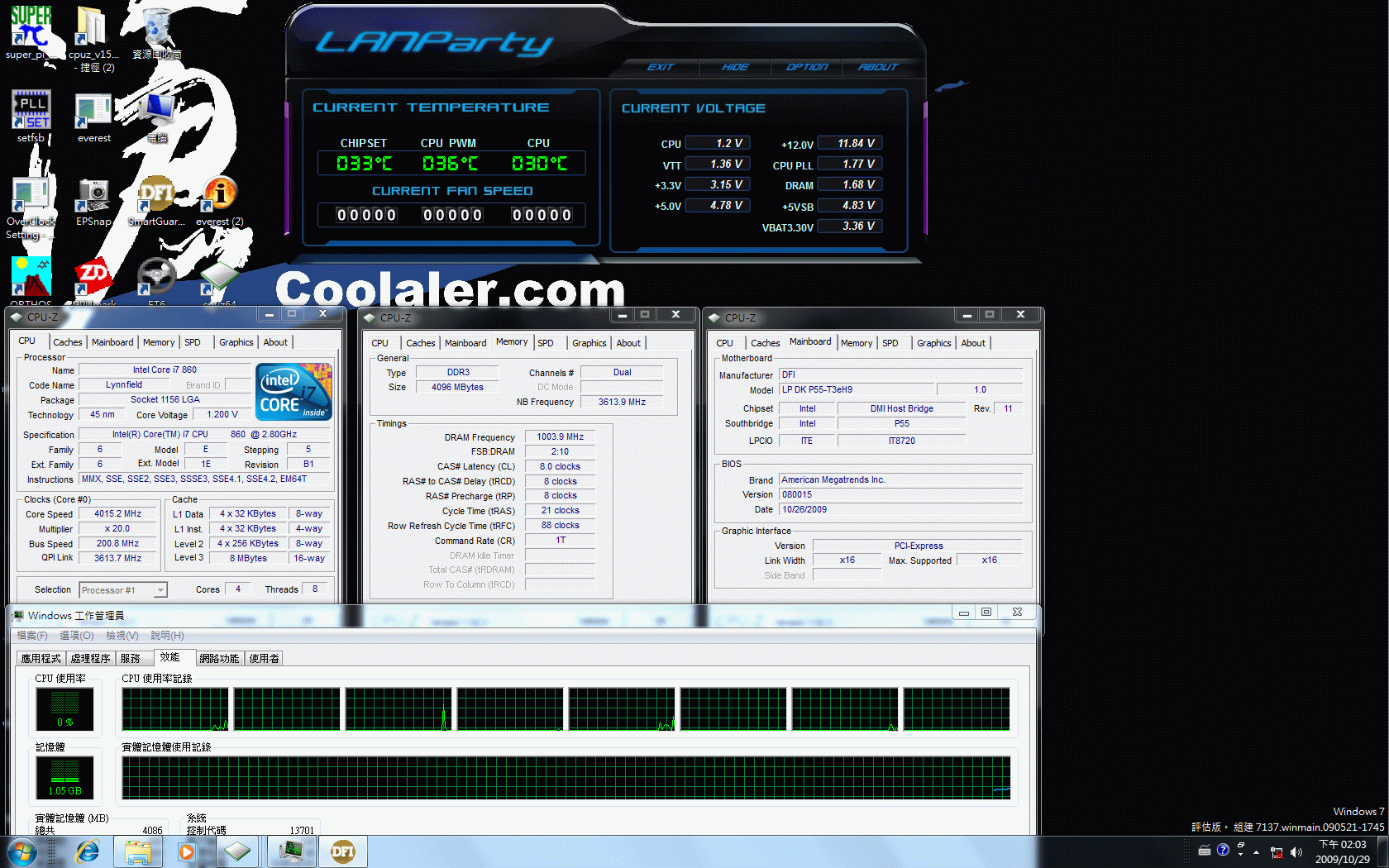Click the Show Desktop strip on taskbar
Image resolution: width=1389 pixels, height=868 pixels.
click(x=1383, y=851)
